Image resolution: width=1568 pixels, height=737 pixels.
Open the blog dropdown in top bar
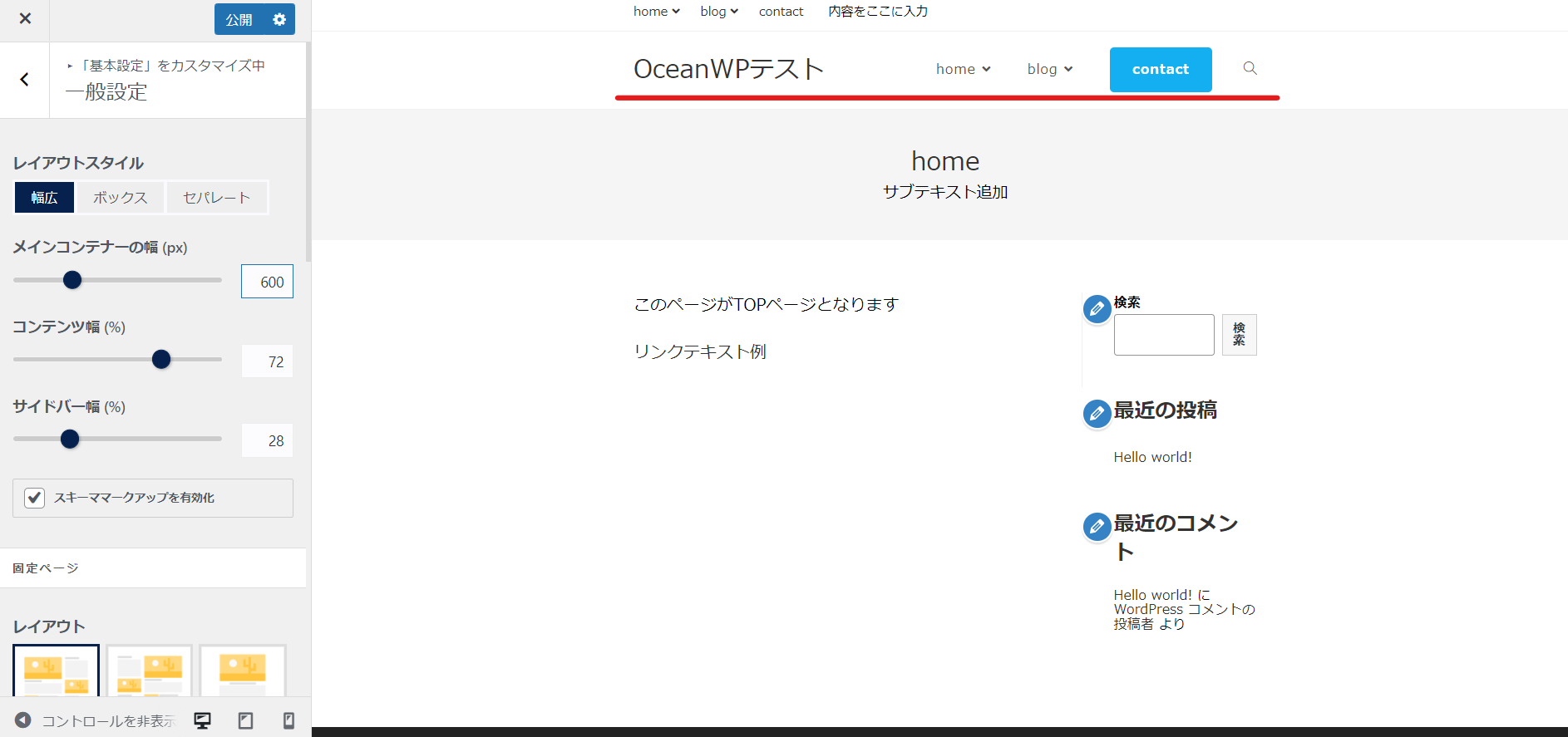pos(718,12)
